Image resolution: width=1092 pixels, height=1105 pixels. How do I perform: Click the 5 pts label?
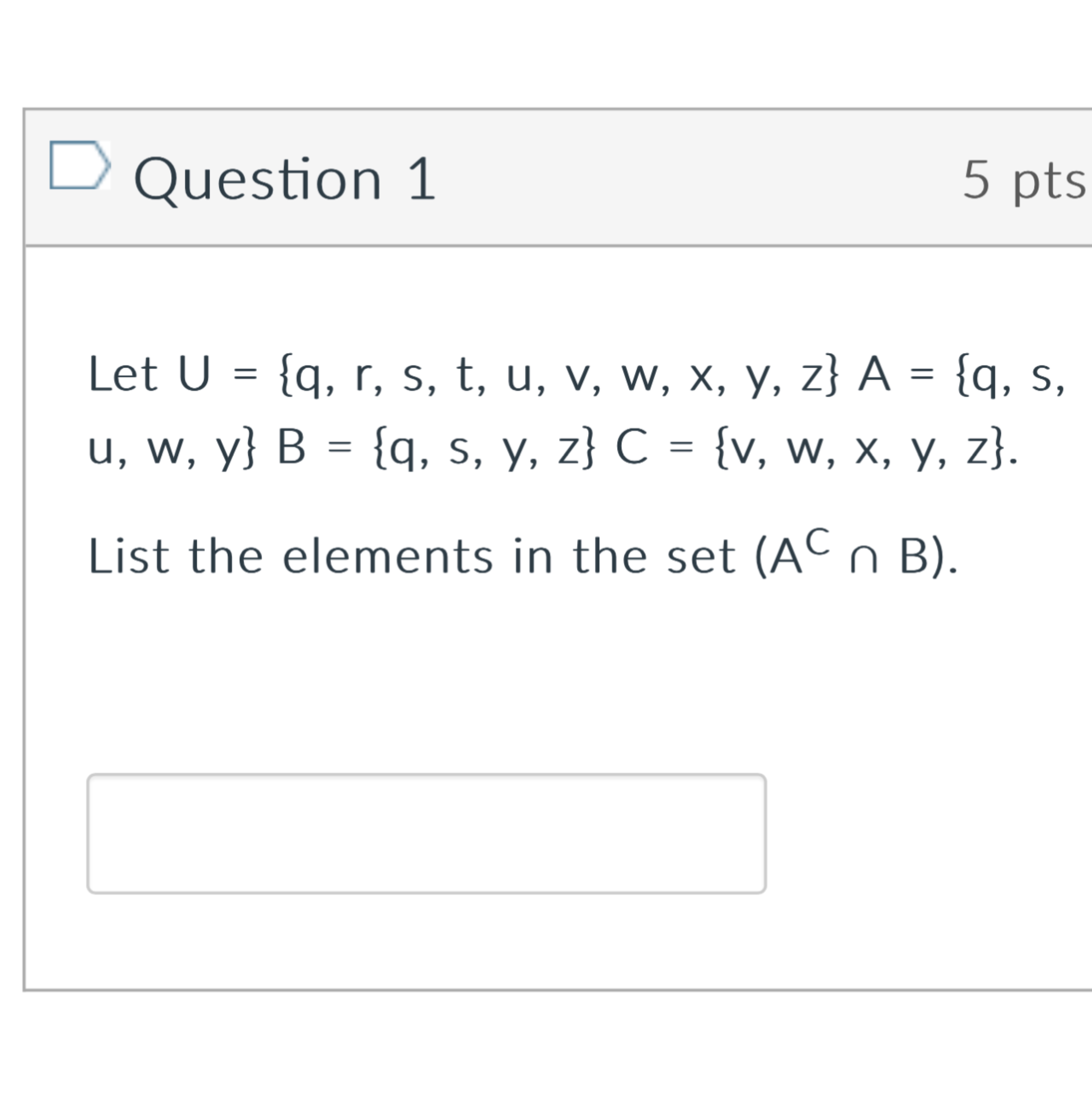1024,180
